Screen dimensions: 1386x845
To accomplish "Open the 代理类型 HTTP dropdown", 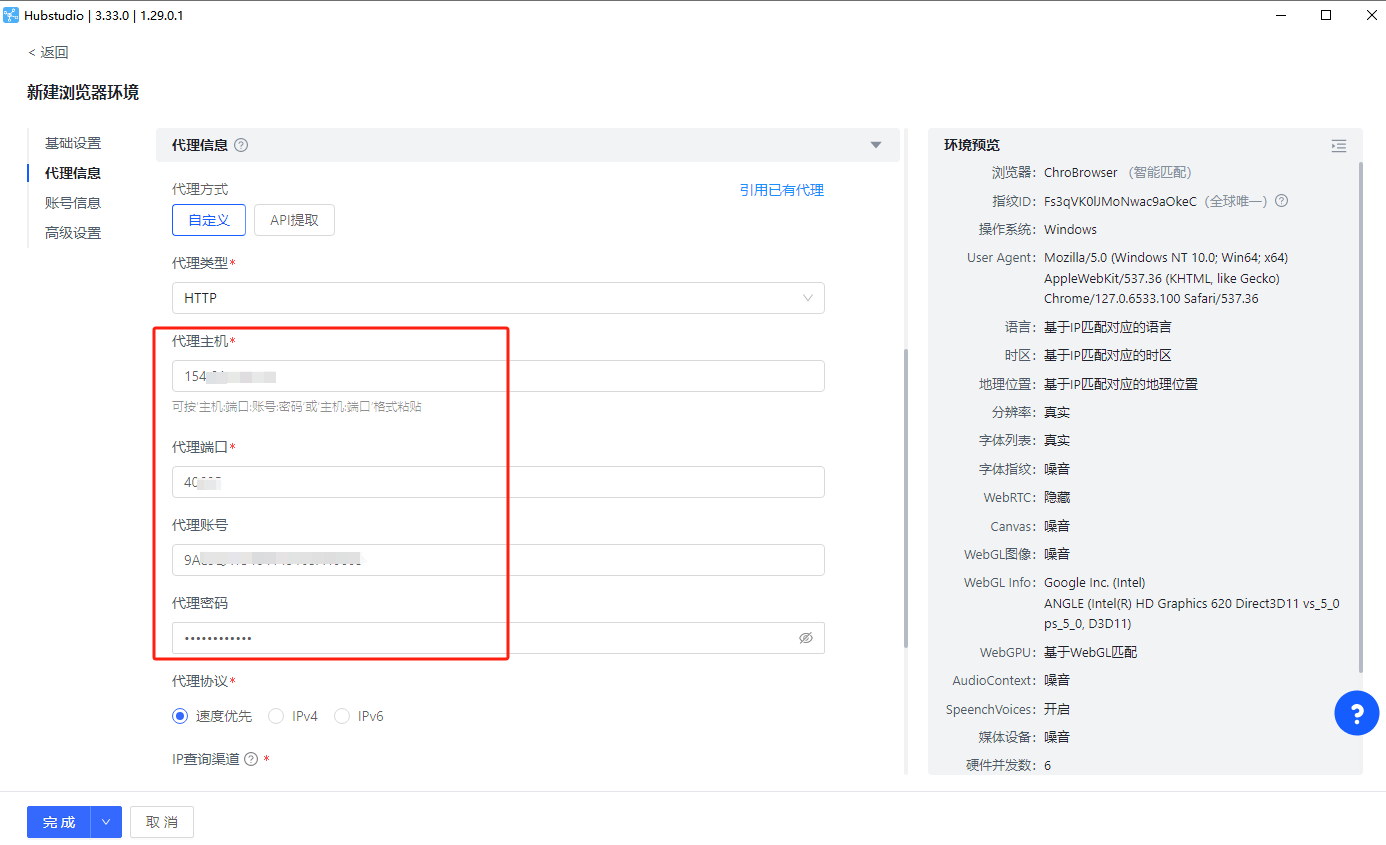I will 498,298.
